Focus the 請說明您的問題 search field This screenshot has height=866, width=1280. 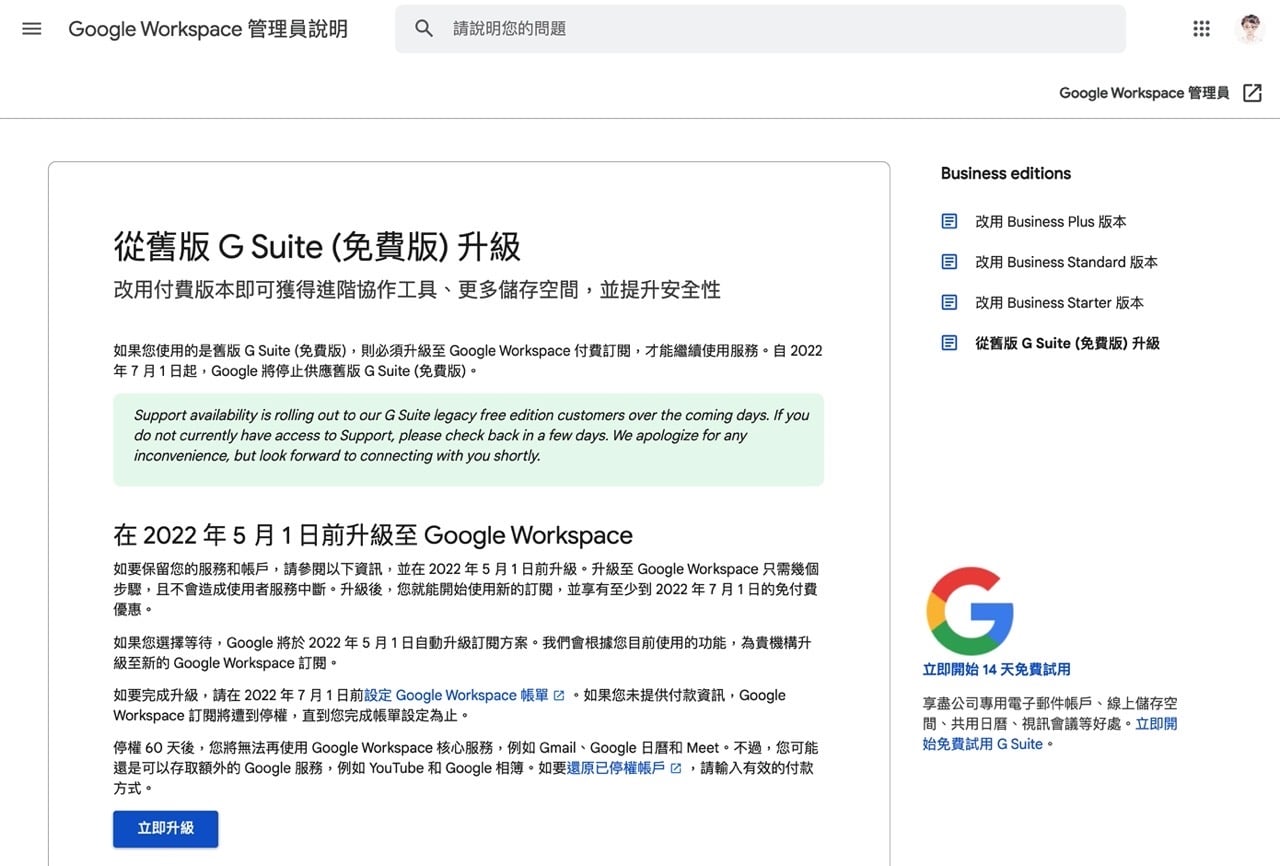tap(760, 29)
